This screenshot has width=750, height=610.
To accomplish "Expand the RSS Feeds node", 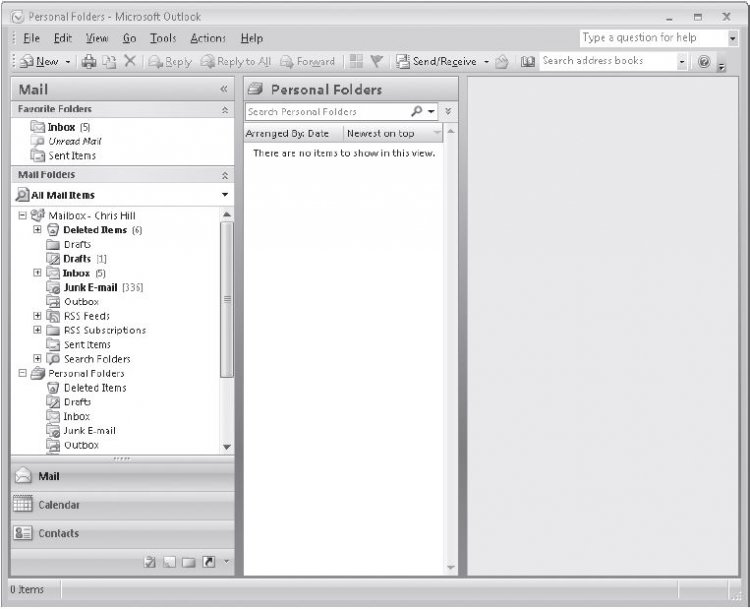I will pyautogui.click(x=37, y=316).
